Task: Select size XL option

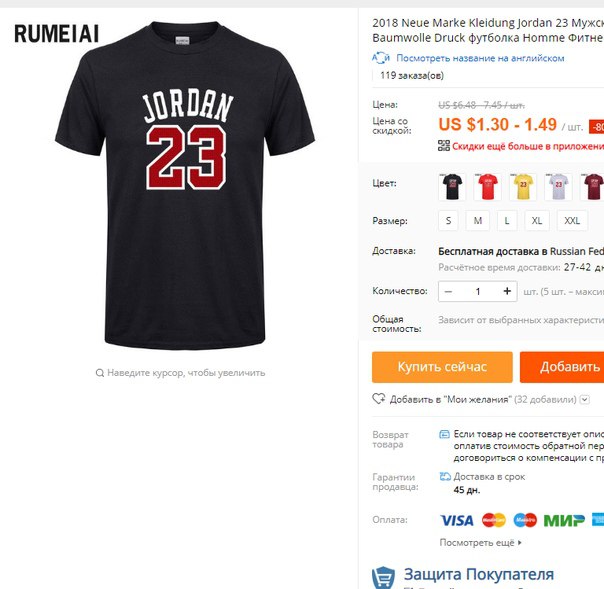Action: [x=537, y=221]
